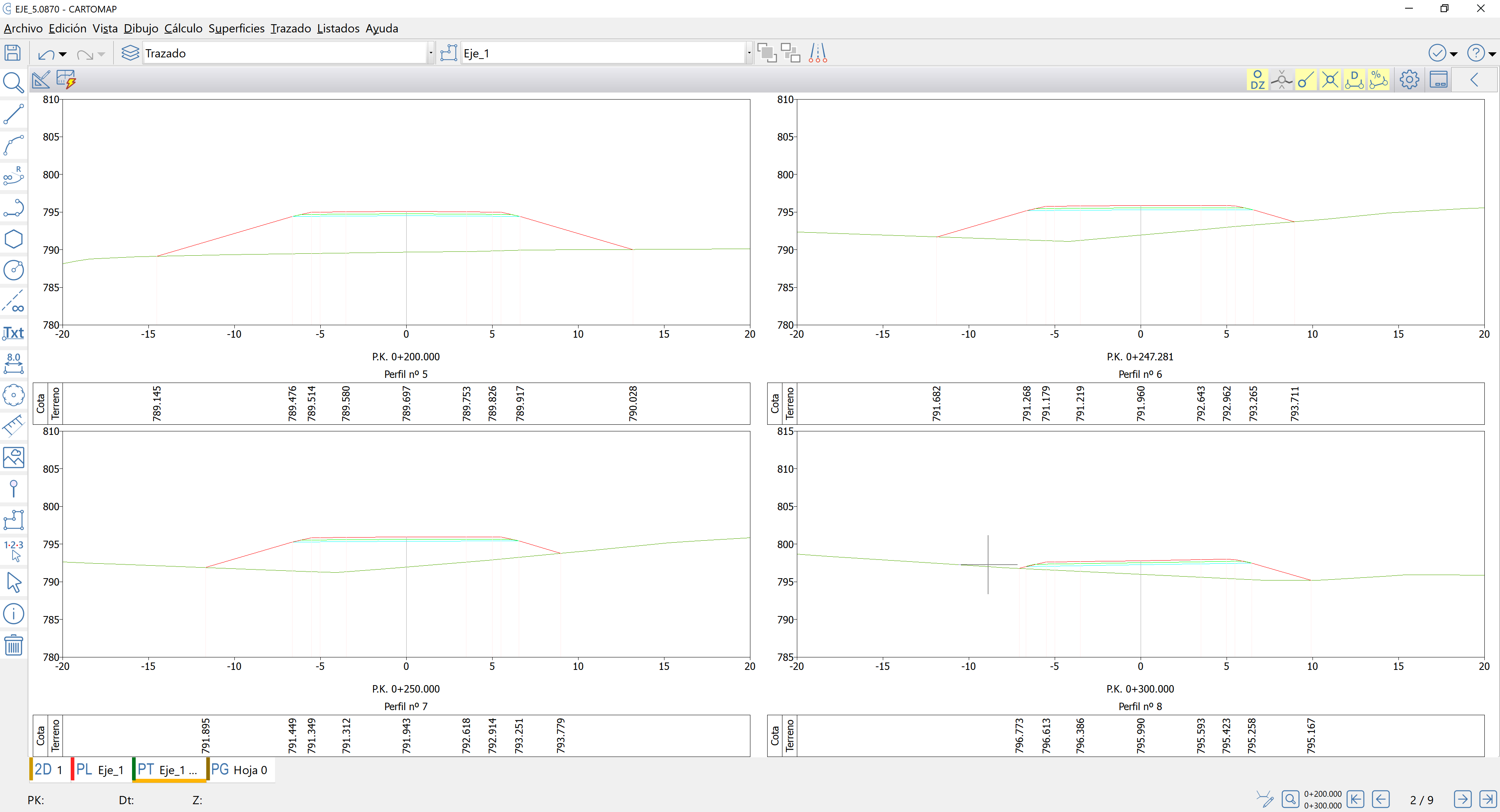This screenshot has width=1500, height=812.
Task: Collapse side panel with left chevron
Action: pyautogui.click(x=1474, y=80)
